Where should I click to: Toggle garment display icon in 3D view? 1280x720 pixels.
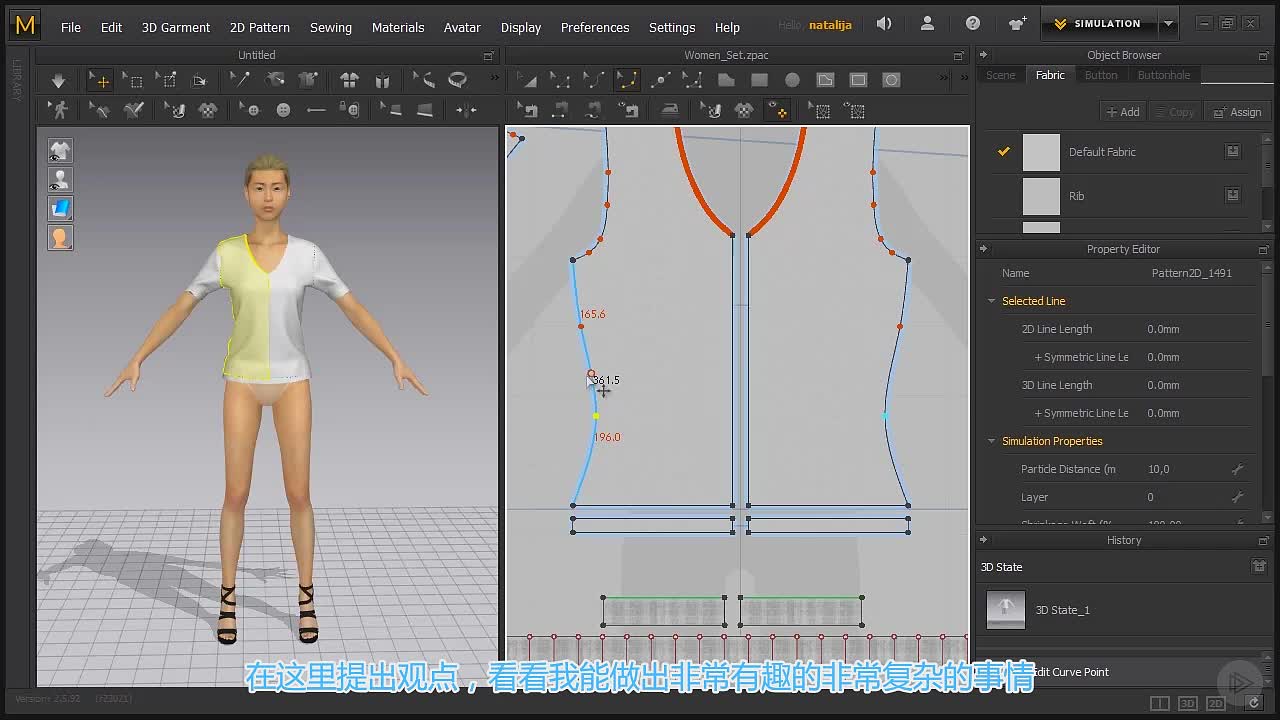(60, 151)
